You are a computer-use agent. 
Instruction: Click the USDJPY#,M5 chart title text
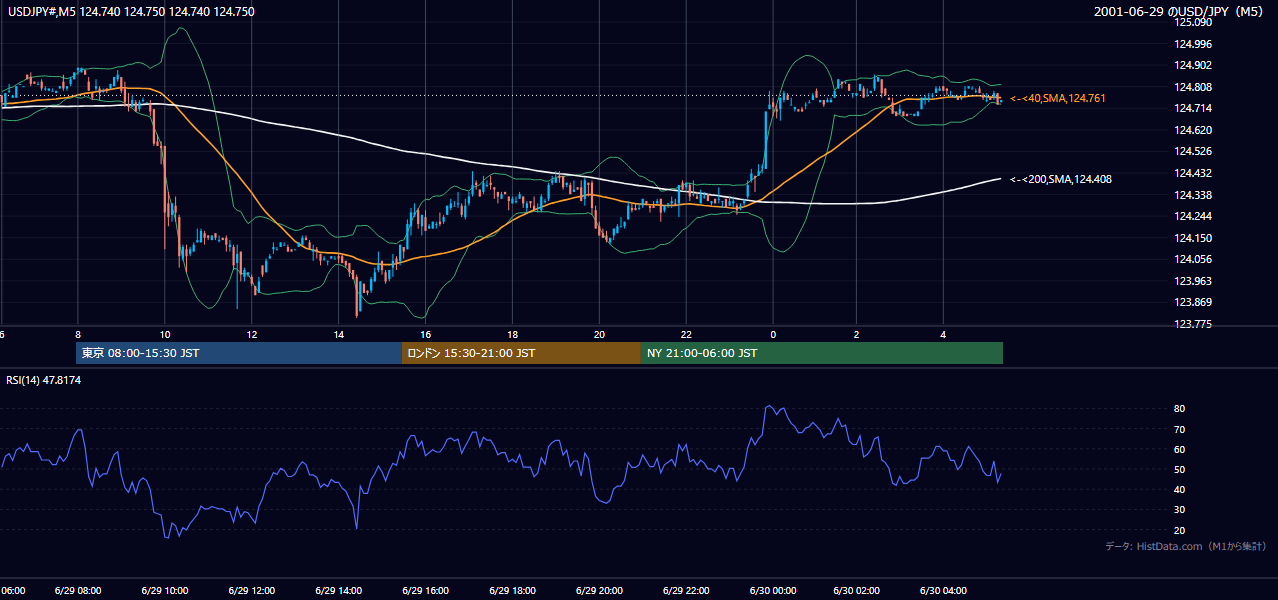pyautogui.click(x=129, y=11)
